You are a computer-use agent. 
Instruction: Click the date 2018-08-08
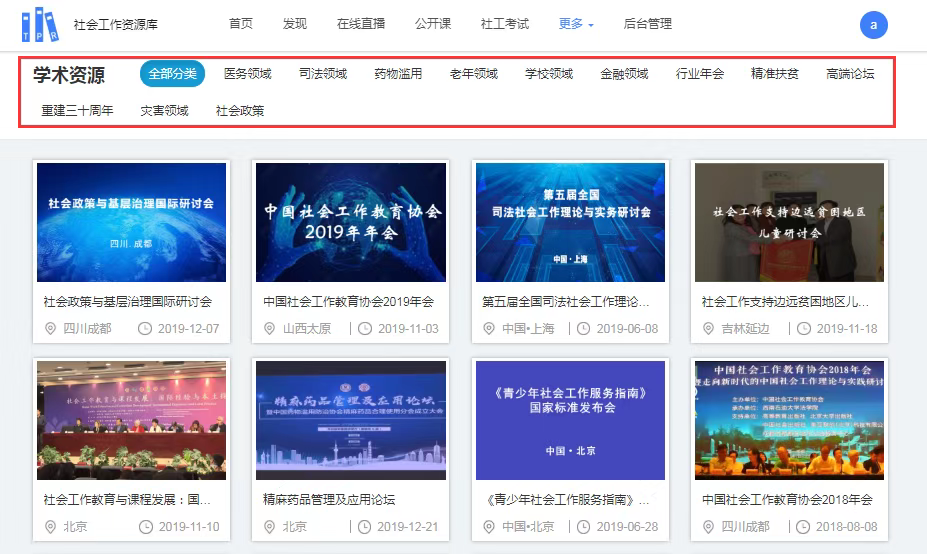coord(847,527)
